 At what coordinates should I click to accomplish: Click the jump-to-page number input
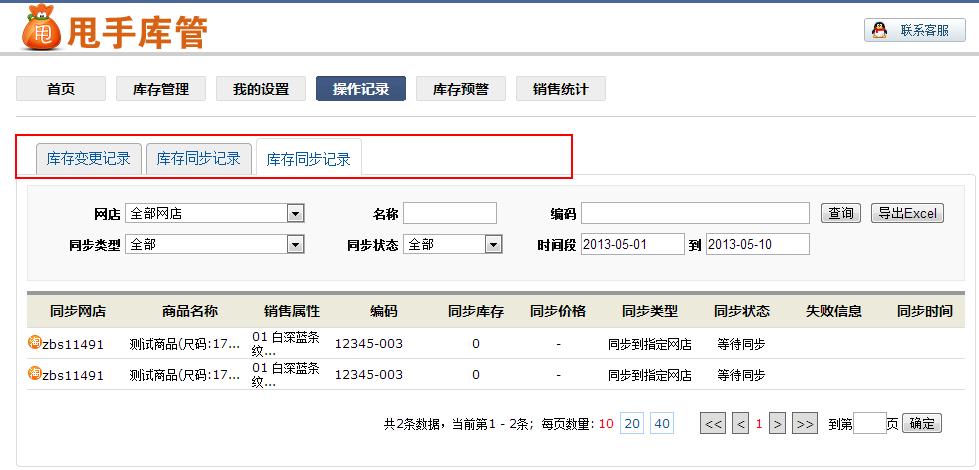coord(870,423)
